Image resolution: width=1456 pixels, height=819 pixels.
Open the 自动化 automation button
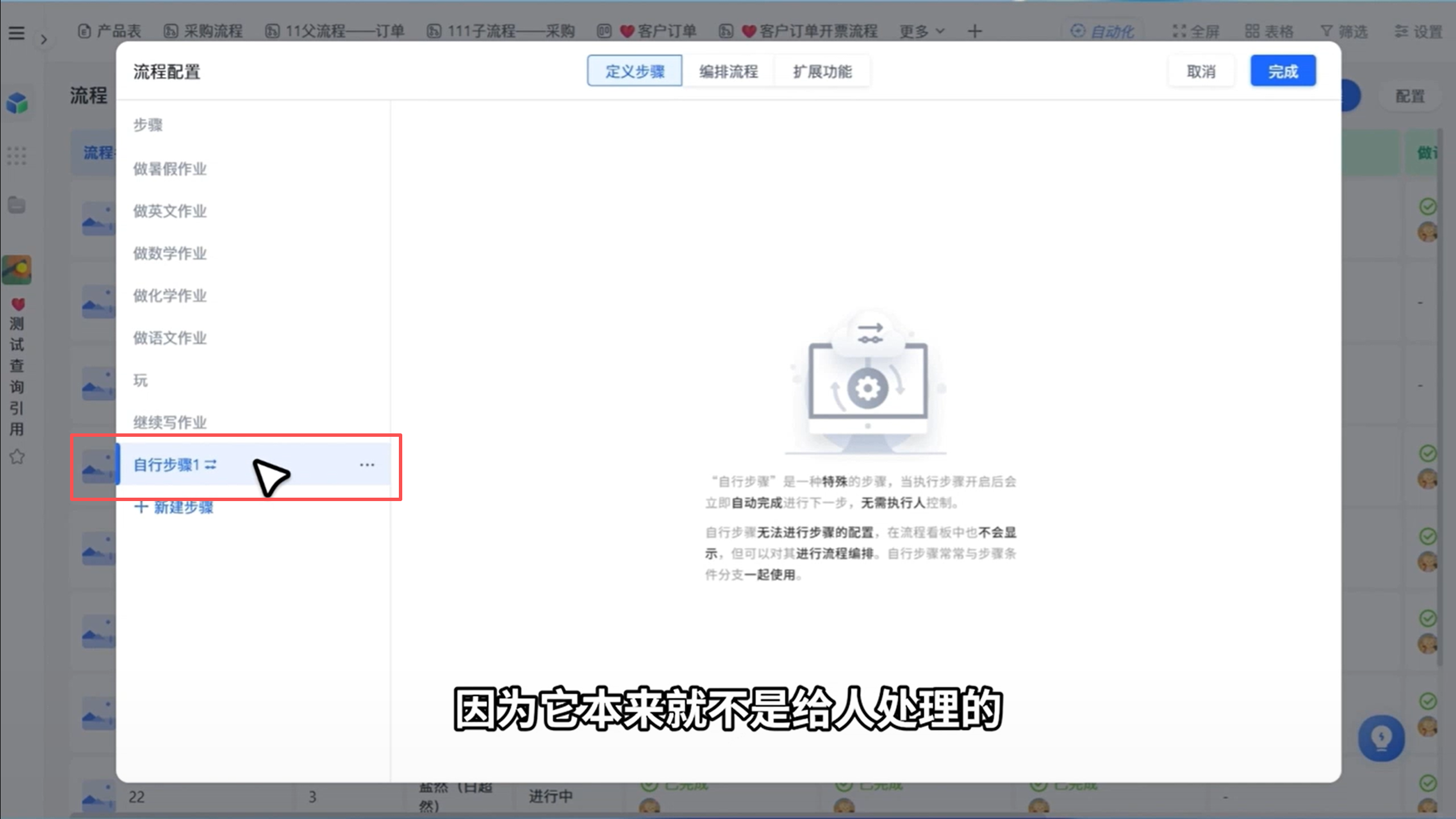click(1102, 31)
